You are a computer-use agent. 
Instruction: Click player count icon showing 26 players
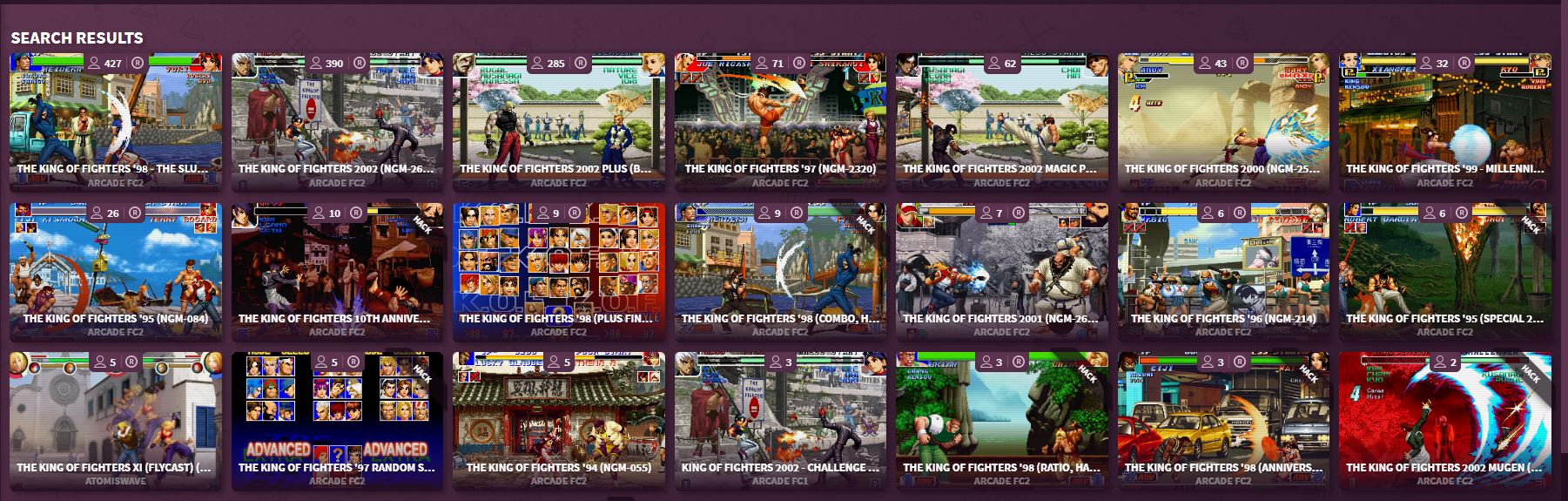pyautogui.click(x=96, y=213)
